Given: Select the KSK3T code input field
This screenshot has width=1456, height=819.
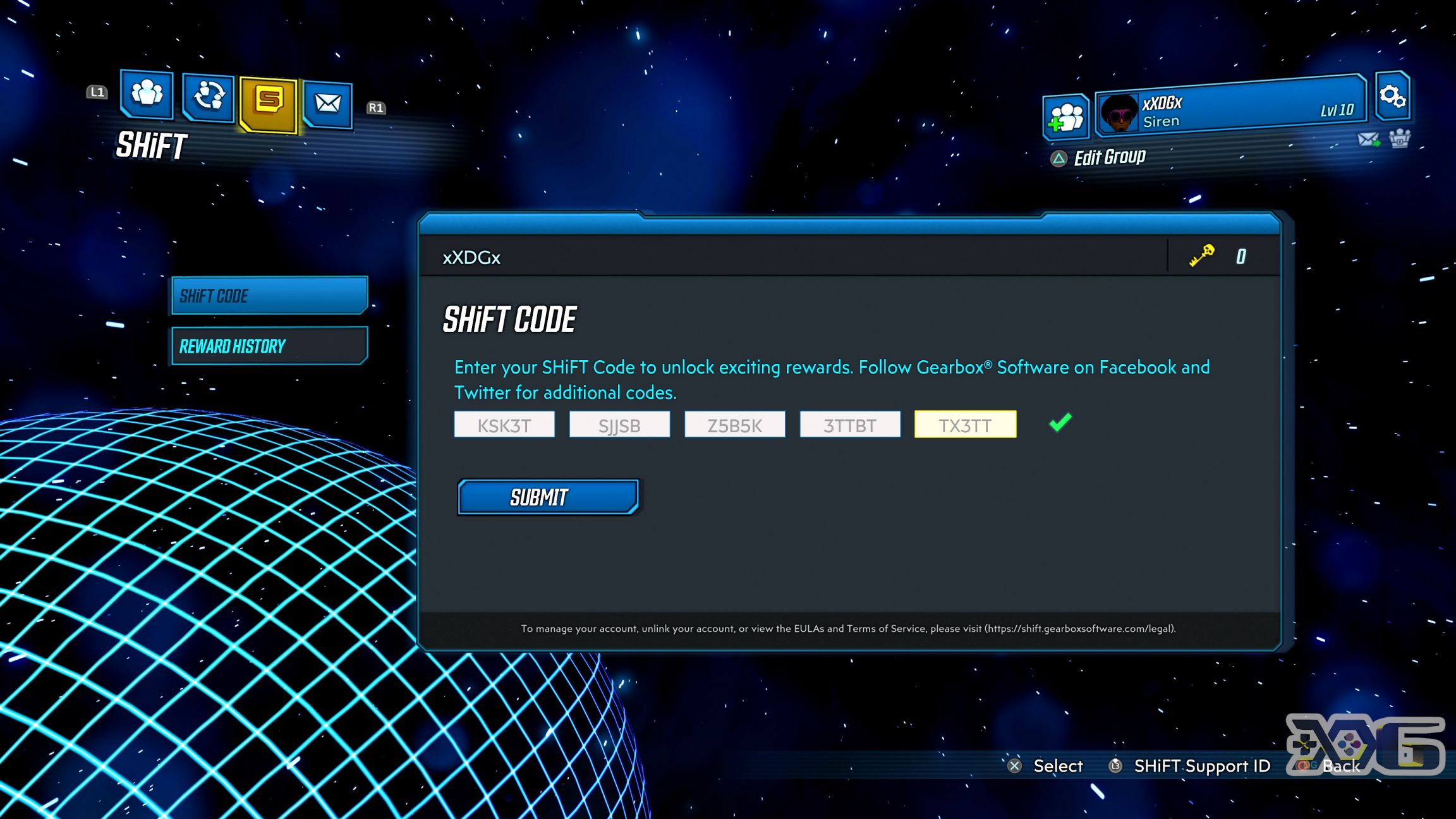Looking at the screenshot, I should click(x=504, y=424).
